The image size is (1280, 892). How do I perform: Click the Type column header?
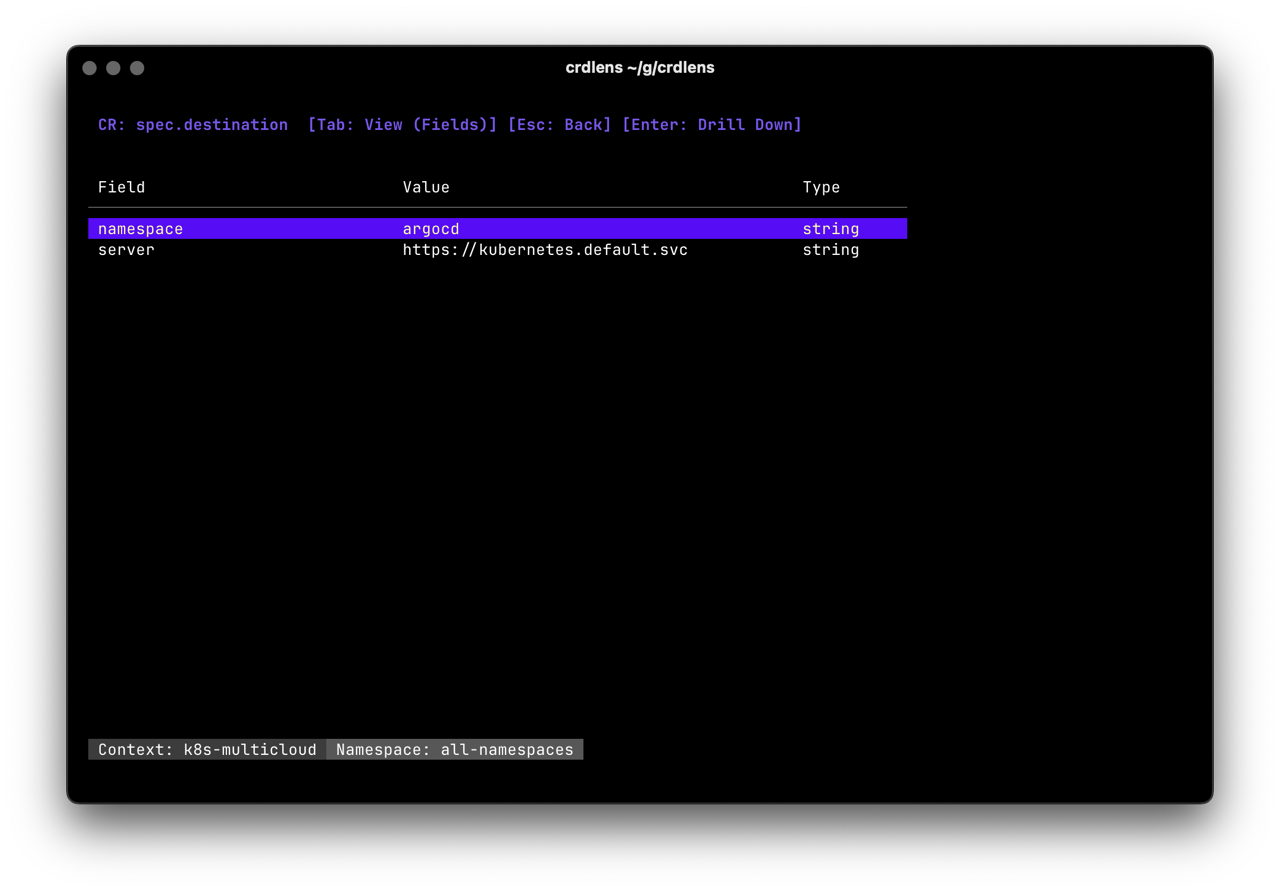(x=821, y=187)
